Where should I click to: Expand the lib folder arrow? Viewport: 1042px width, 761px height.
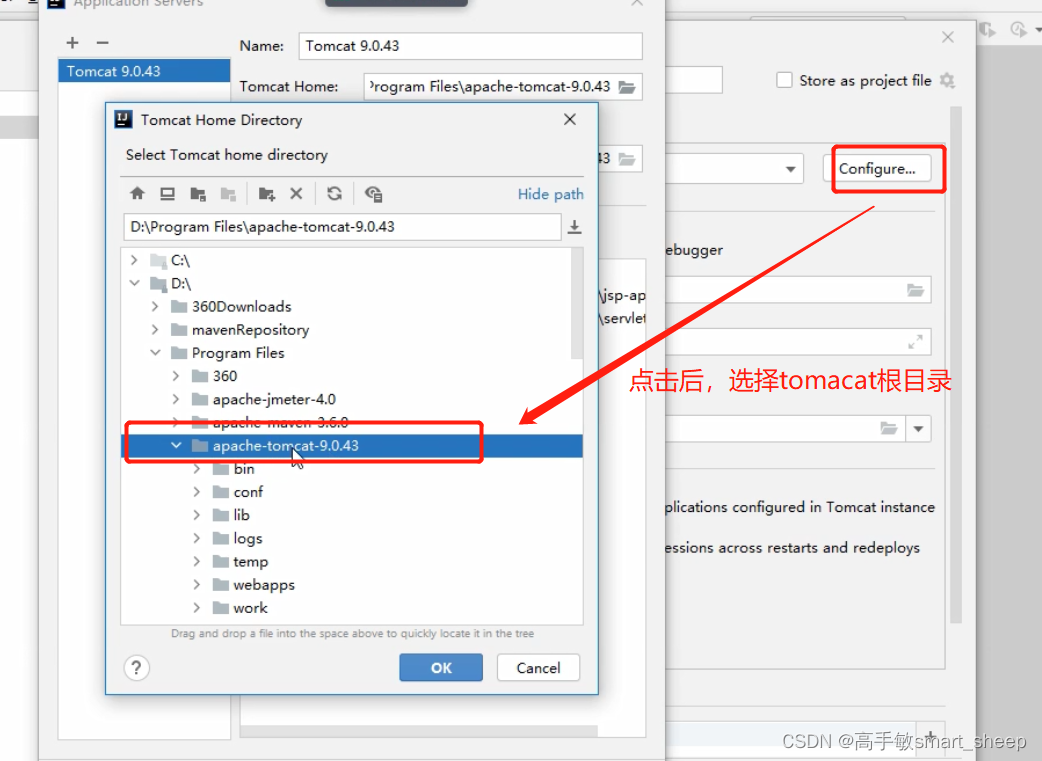(197, 515)
